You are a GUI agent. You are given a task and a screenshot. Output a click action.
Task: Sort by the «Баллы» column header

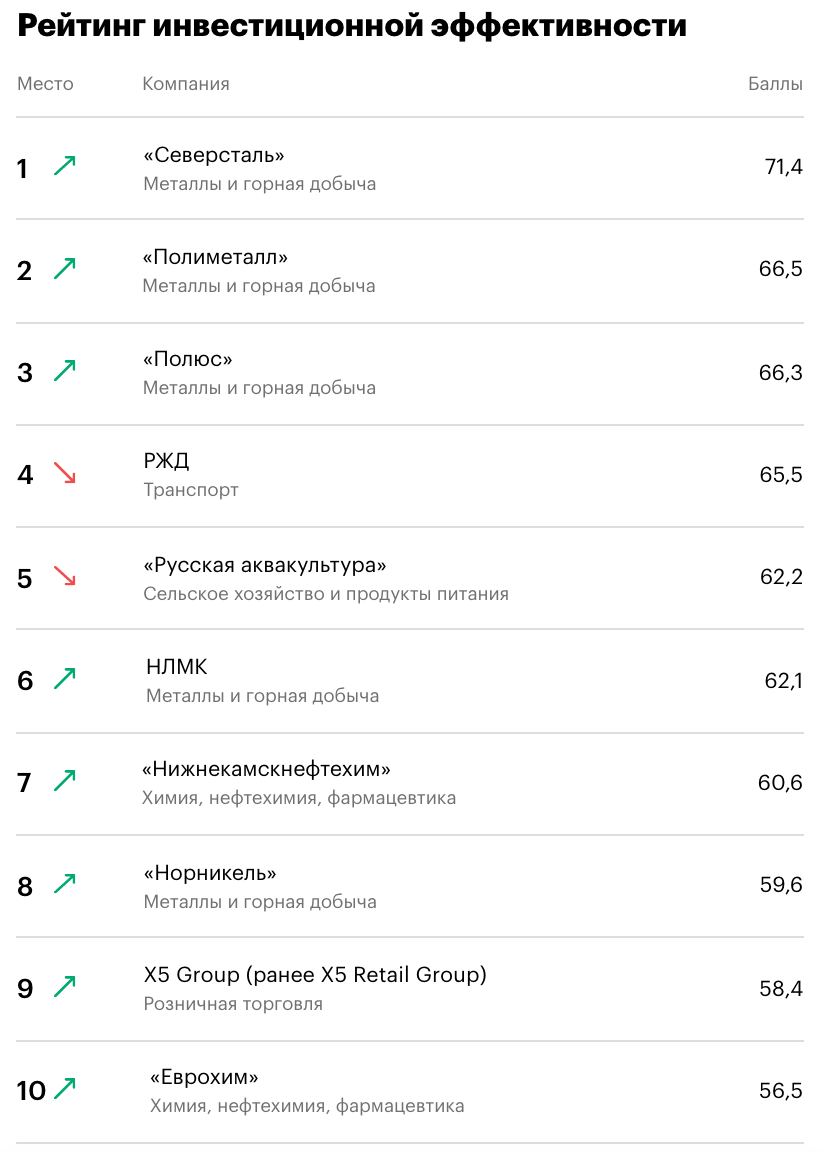point(775,84)
